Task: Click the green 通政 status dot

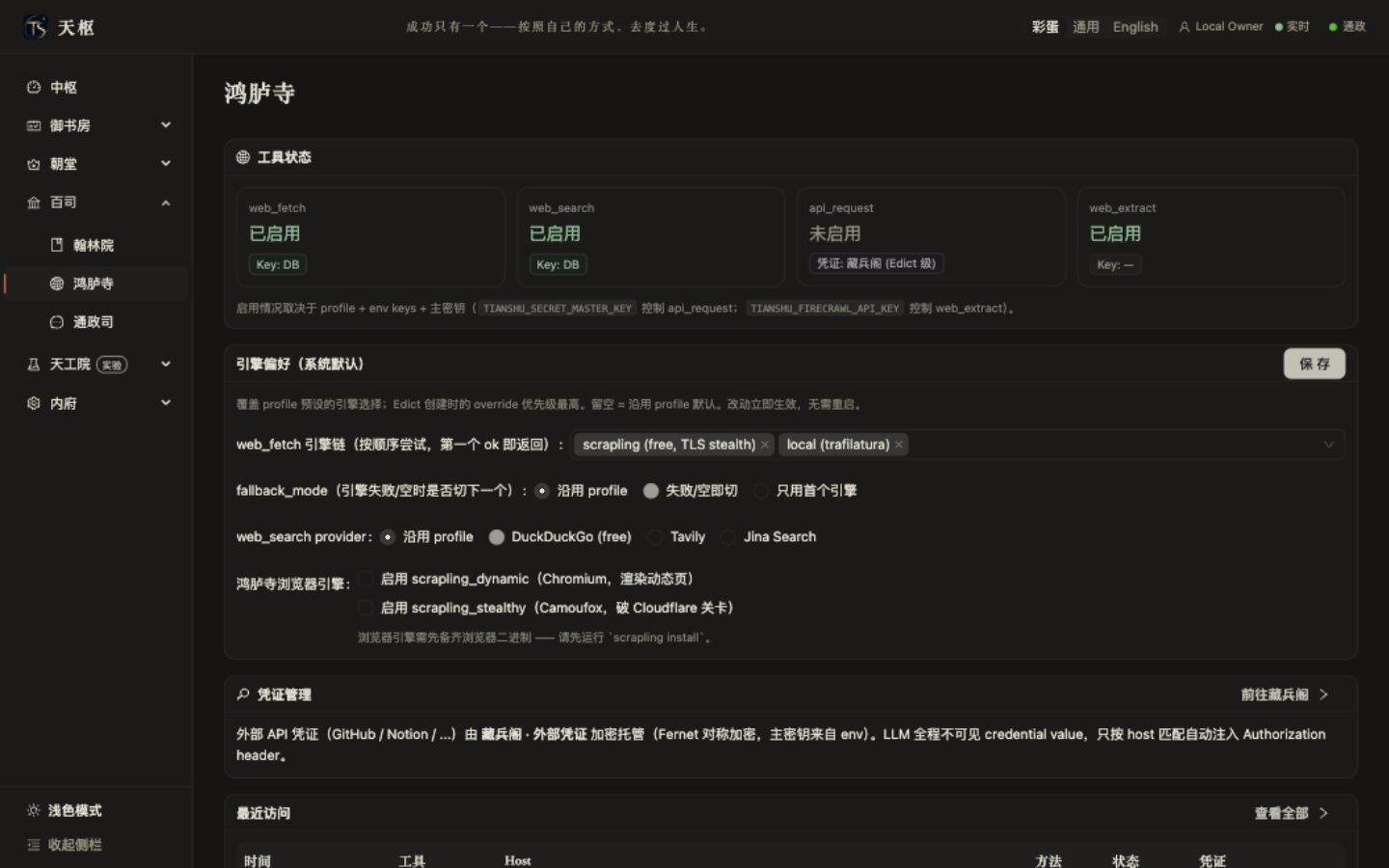Action: [1333, 27]
